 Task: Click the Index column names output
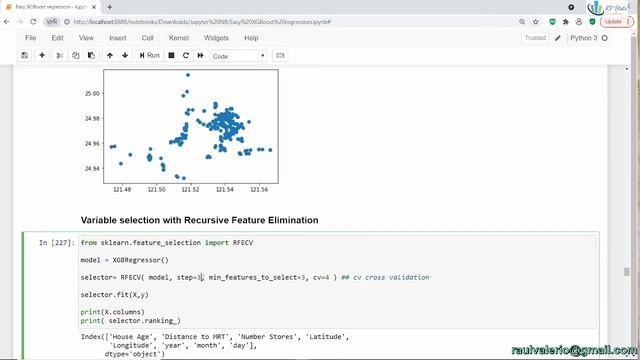(215, 345)
